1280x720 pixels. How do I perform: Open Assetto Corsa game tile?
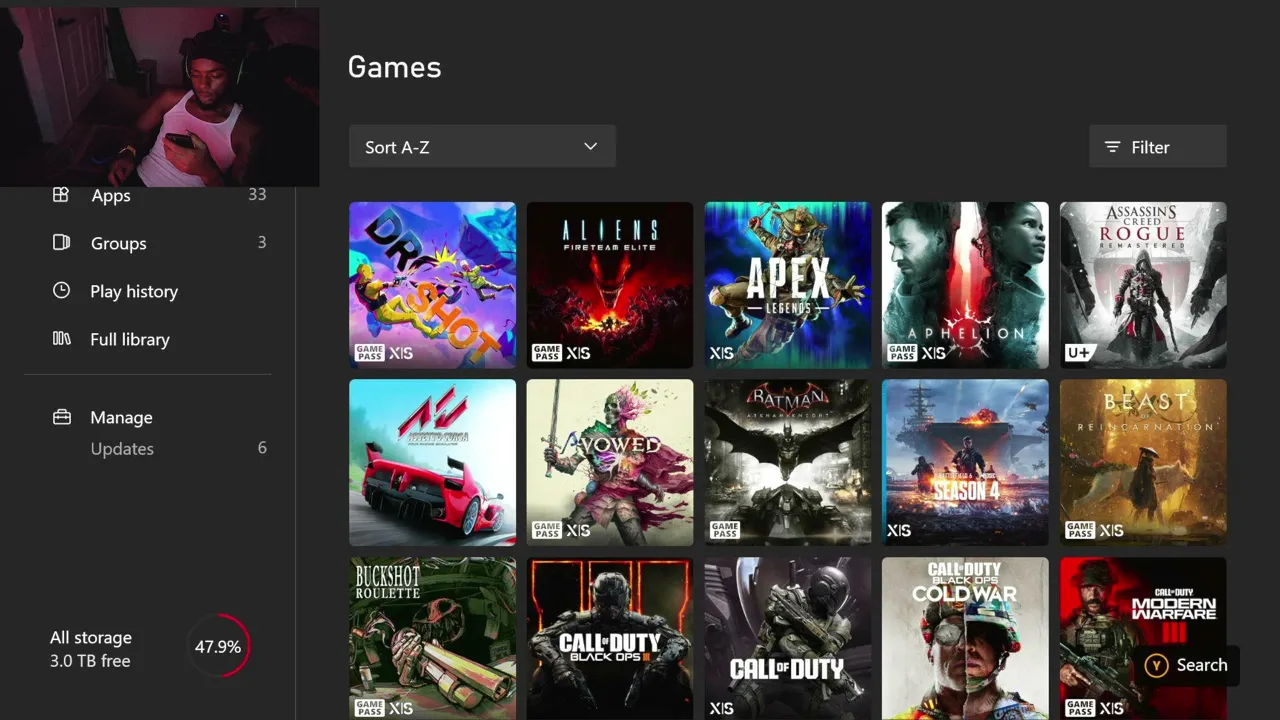432,463
